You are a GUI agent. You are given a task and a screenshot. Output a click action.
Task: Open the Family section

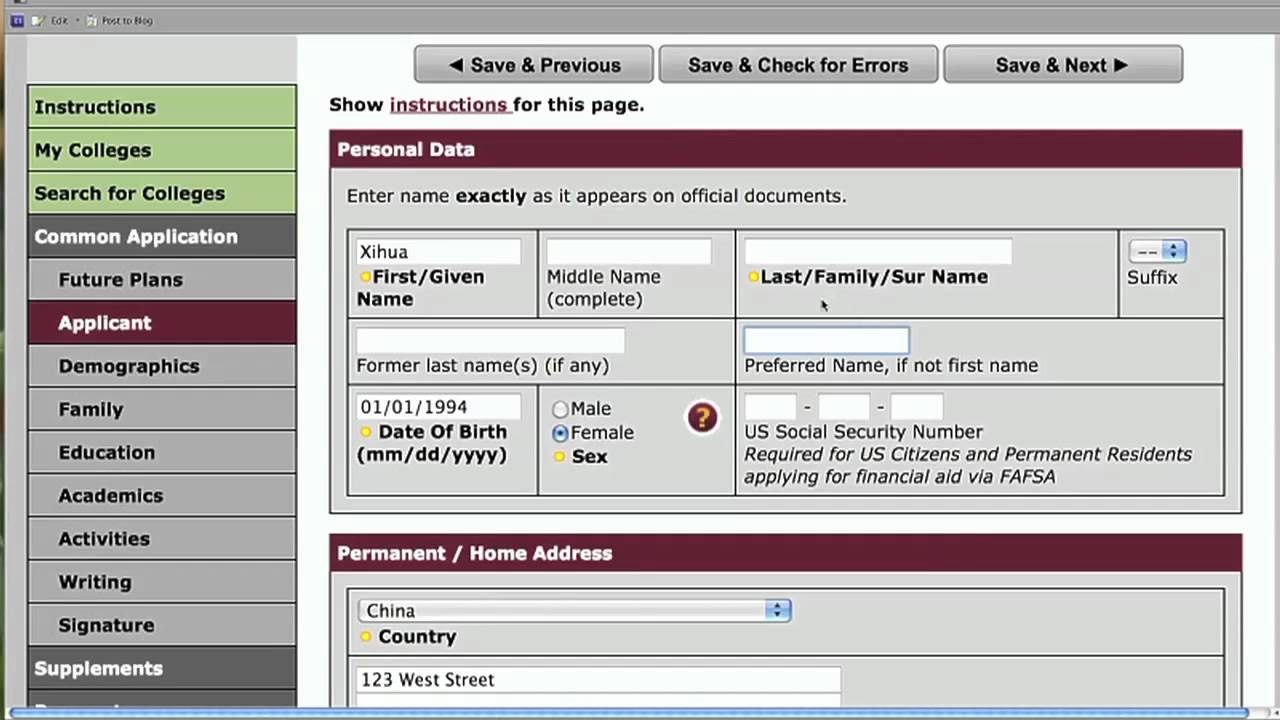pos(162,409)
